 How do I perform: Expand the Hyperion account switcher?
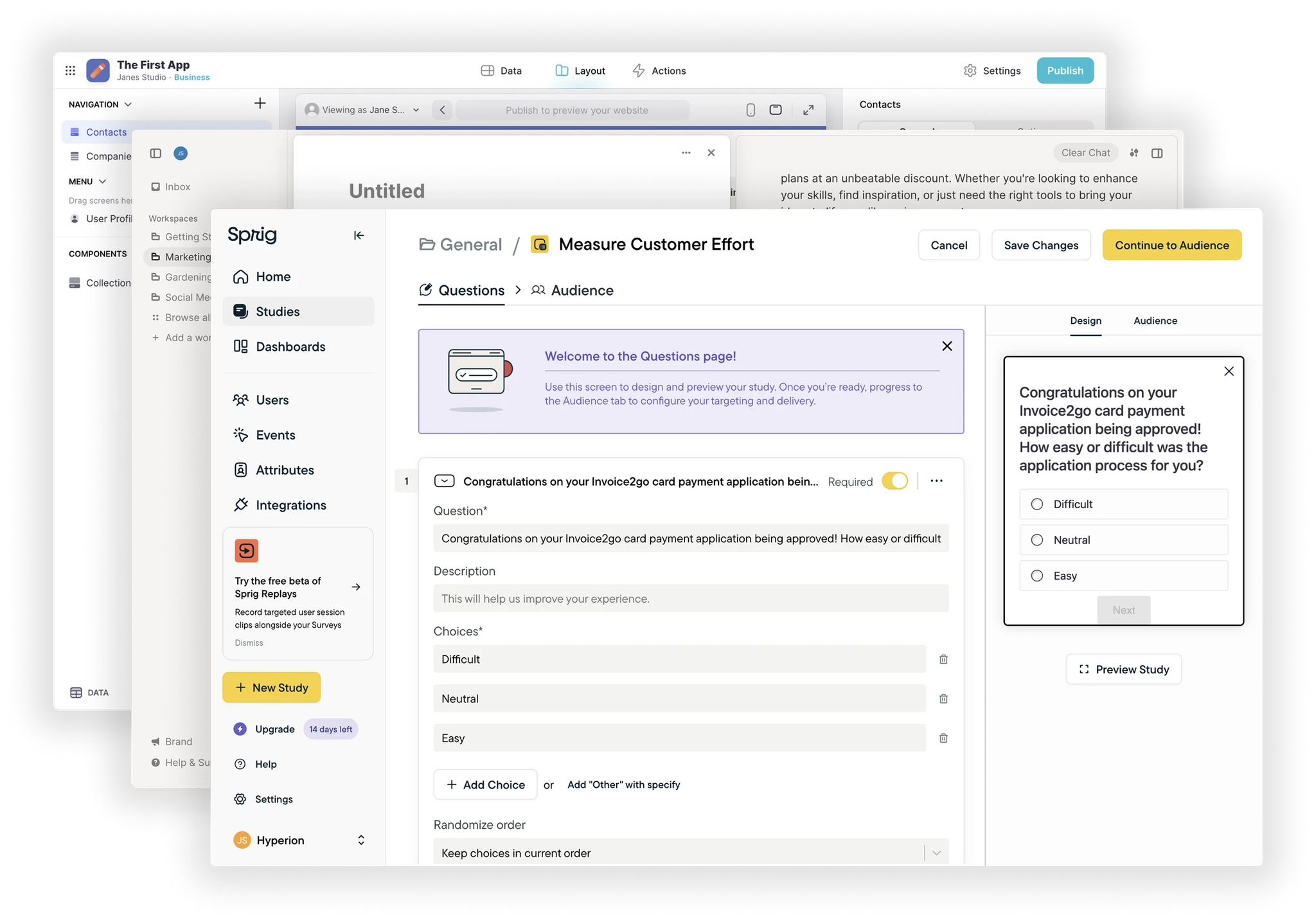click(x=361, y=840)
